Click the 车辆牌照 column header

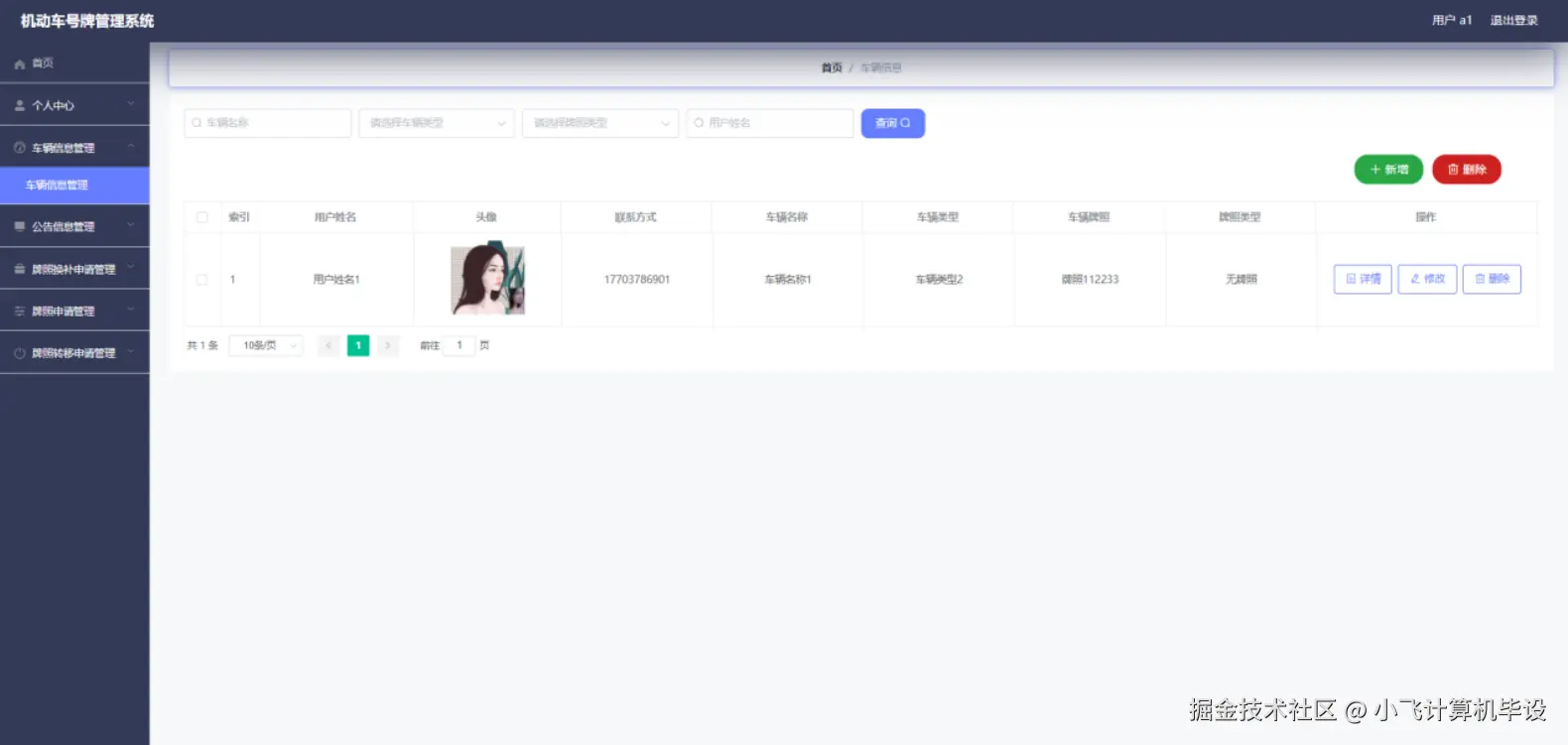pos(1089,217)
